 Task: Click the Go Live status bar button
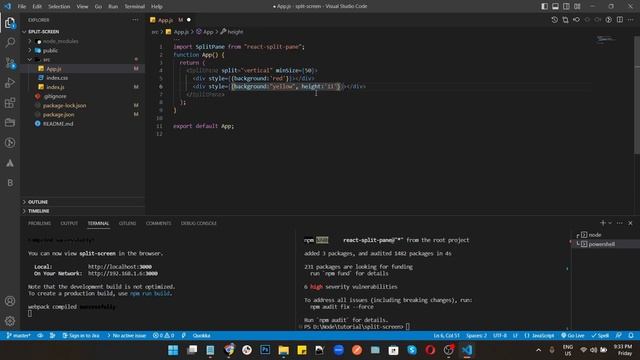(x=572, y=336)
